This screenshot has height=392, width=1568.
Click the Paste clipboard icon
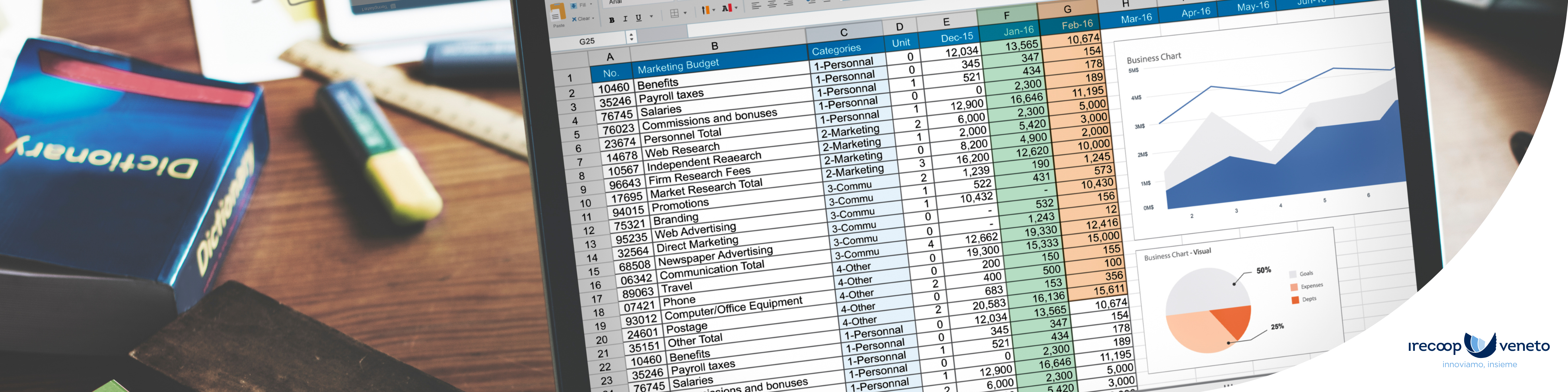(x=558, y=12)
